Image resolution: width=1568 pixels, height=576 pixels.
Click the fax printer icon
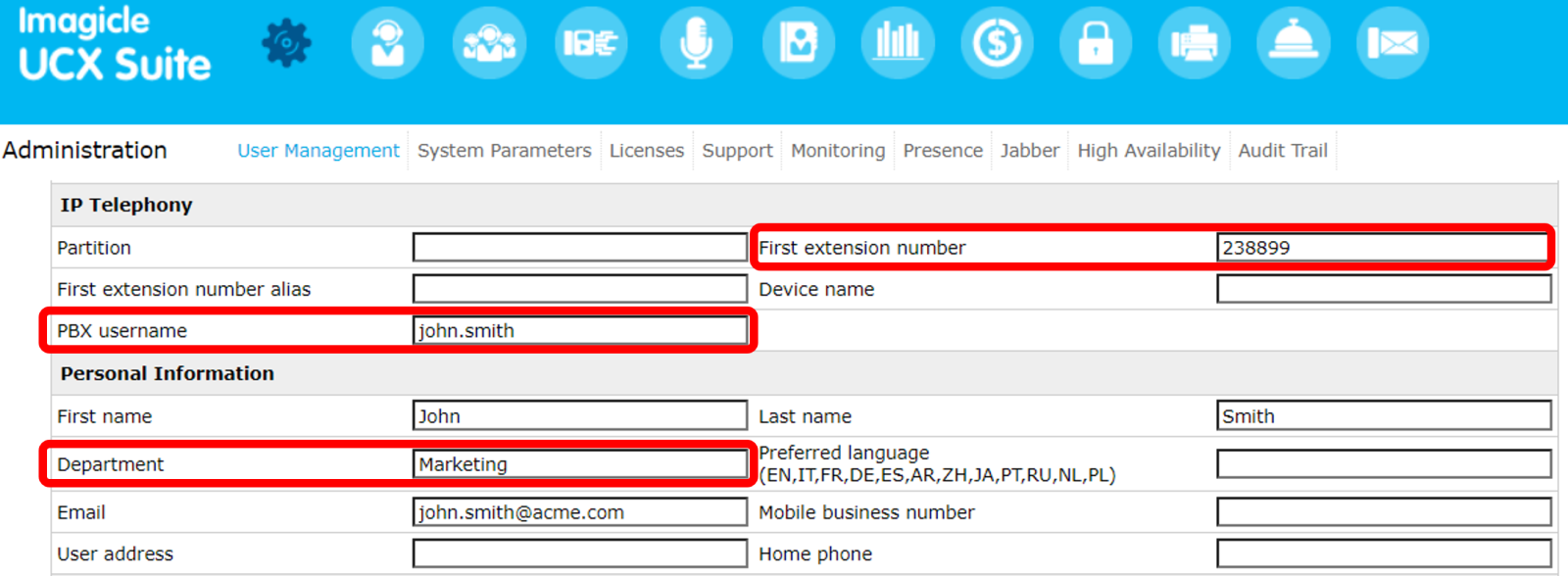pyautogui.click(x=1194, y=43)
